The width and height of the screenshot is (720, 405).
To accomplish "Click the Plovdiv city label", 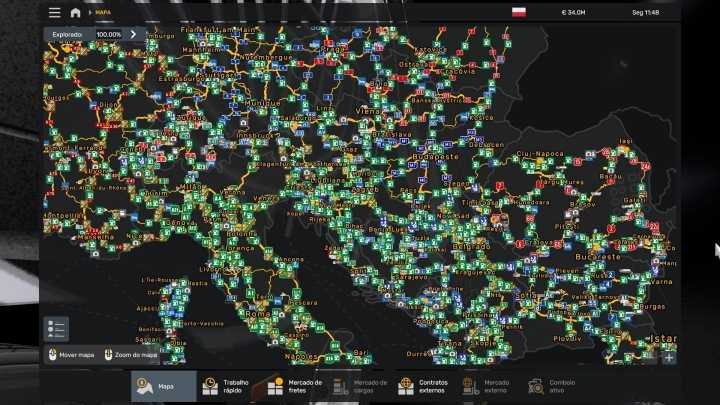I will point(568,338).
